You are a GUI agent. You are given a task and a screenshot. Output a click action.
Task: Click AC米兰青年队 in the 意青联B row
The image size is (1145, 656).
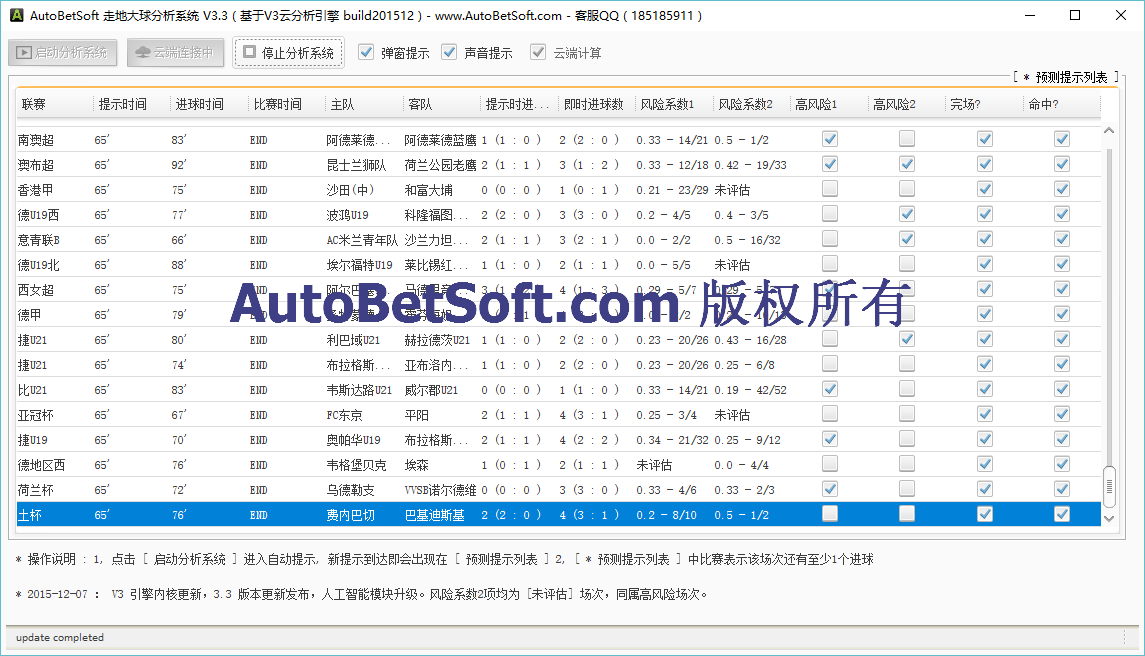click(362, 240)
